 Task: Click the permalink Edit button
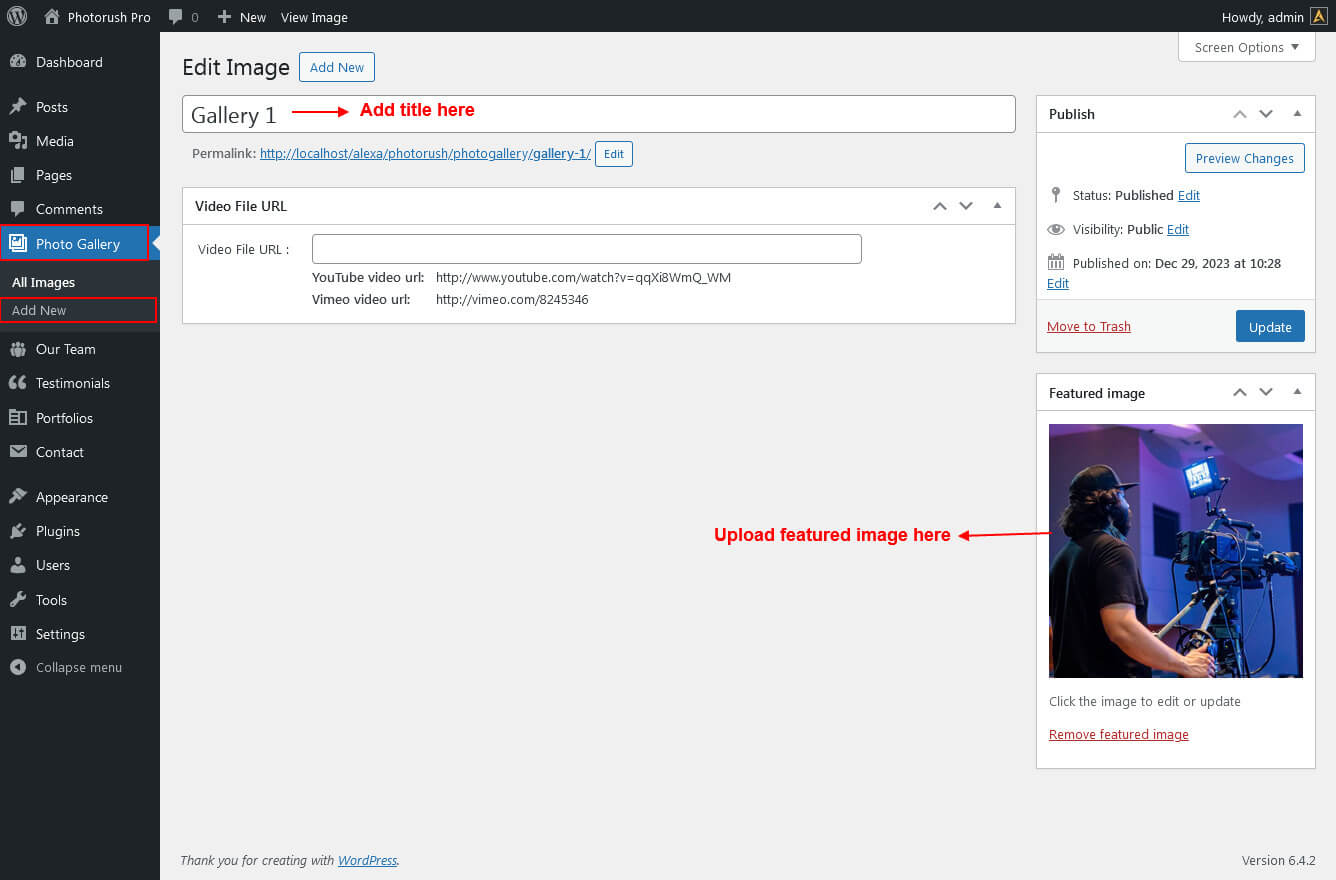coord(614,154)
